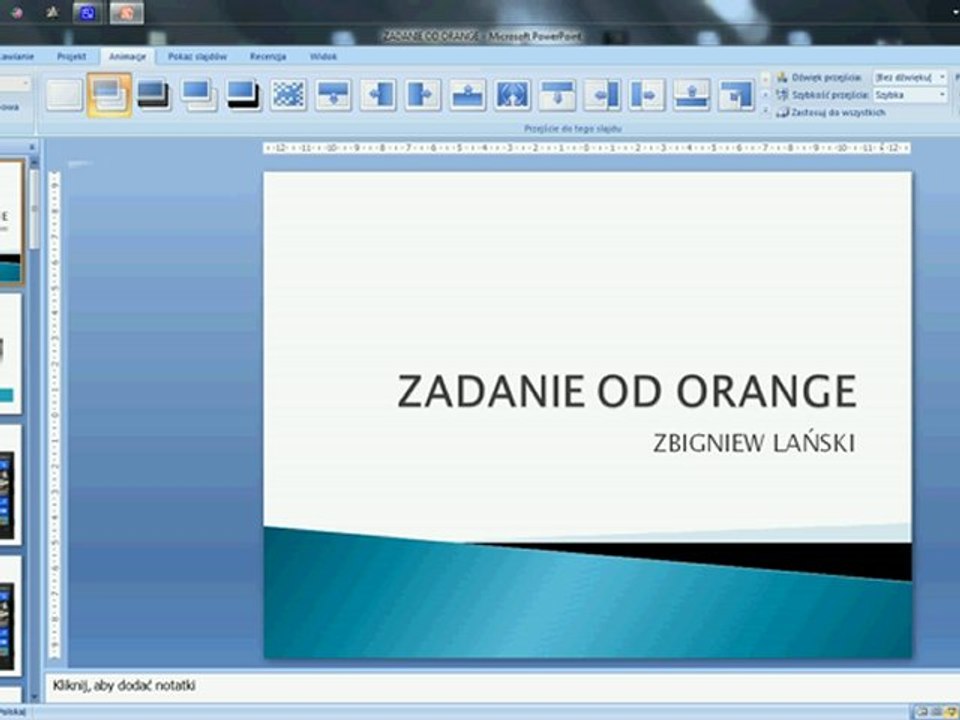This screenshot has height=720, width=960.
Task: Open the Projekt ribbon tab
Action: 72,56
